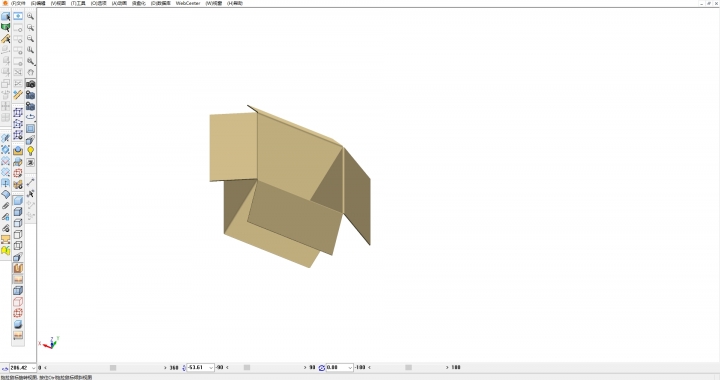
Task: Click the paperclip attach icon
Action: (x=6, y=206)
